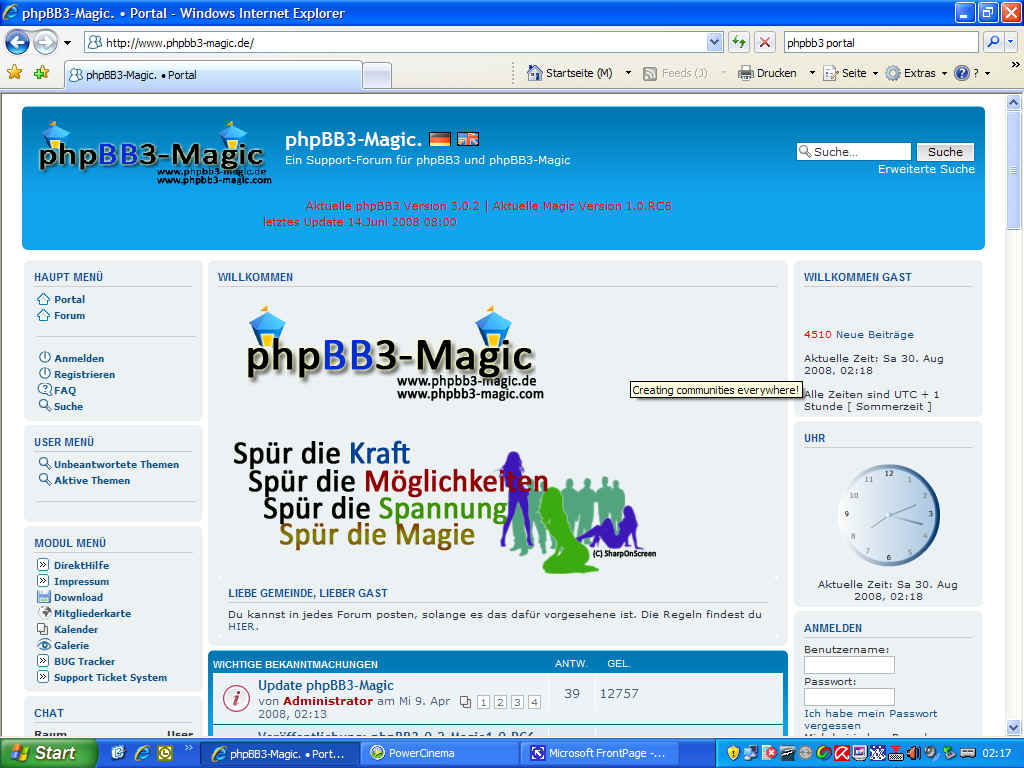
Task: Expand the Startseite dropdown arrow
Action: pyautogui.click(x=628, y=73)
